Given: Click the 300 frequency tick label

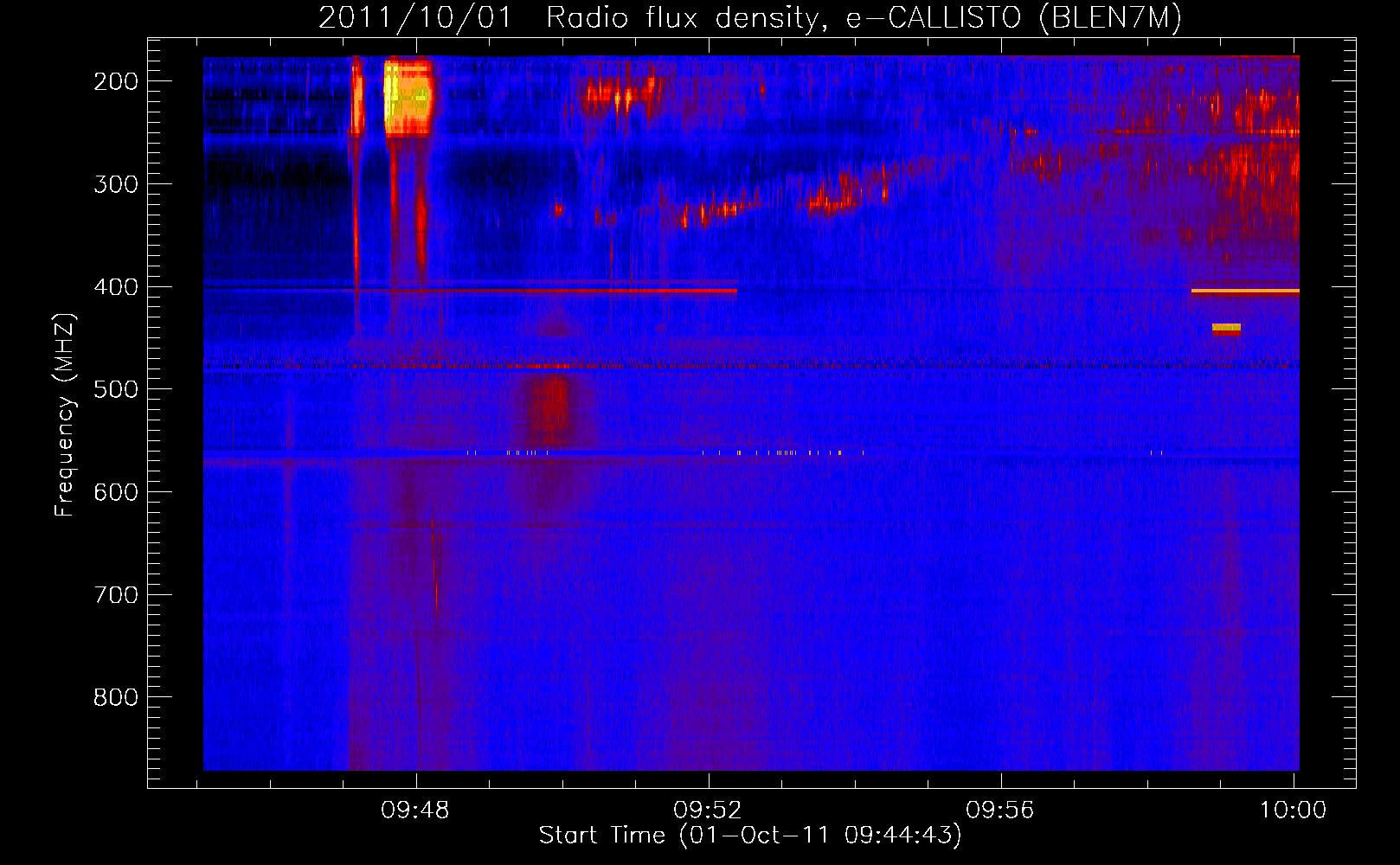Looking at the screenshot, I should [x=116, y=184].
